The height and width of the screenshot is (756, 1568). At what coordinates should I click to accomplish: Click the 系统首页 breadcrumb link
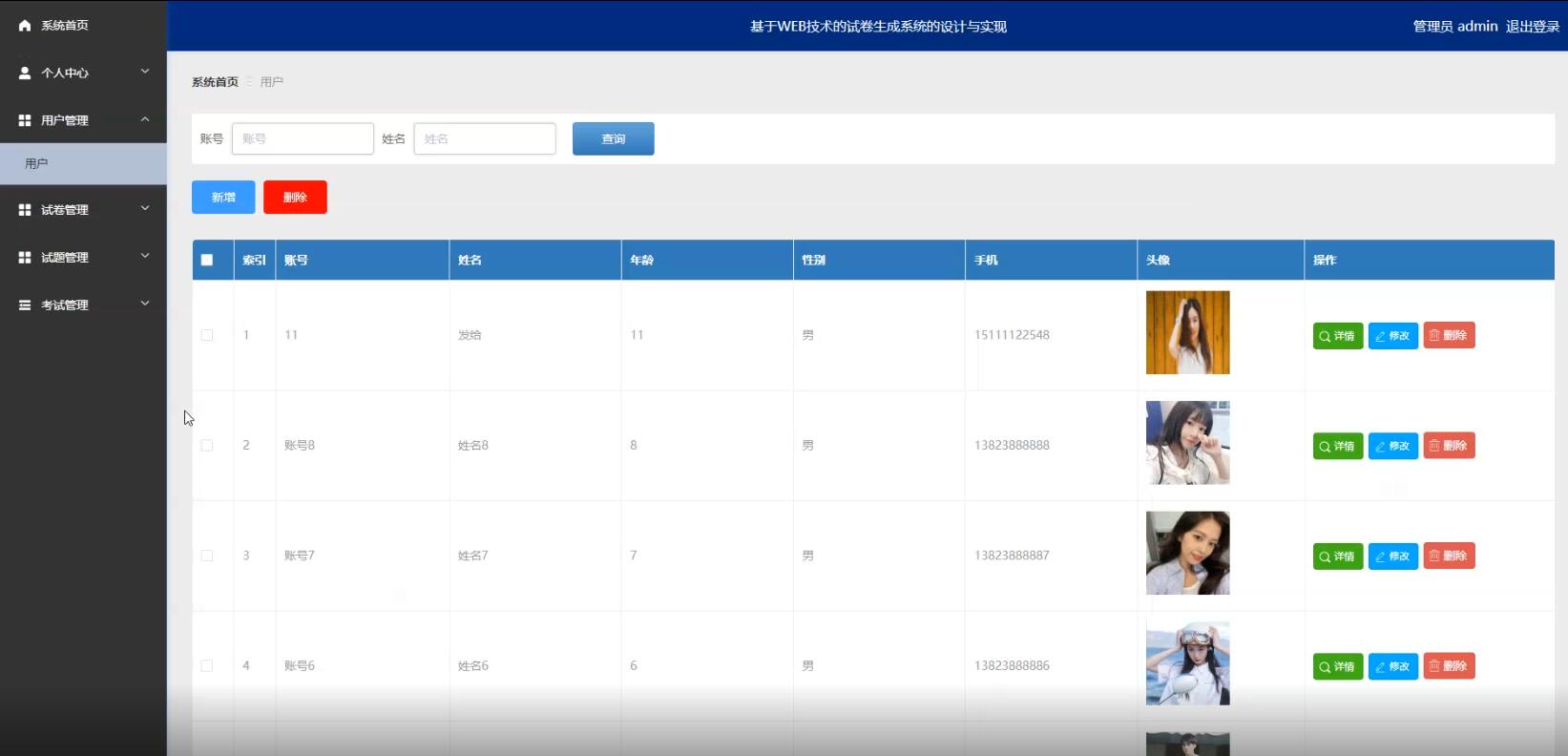point(215,82)
